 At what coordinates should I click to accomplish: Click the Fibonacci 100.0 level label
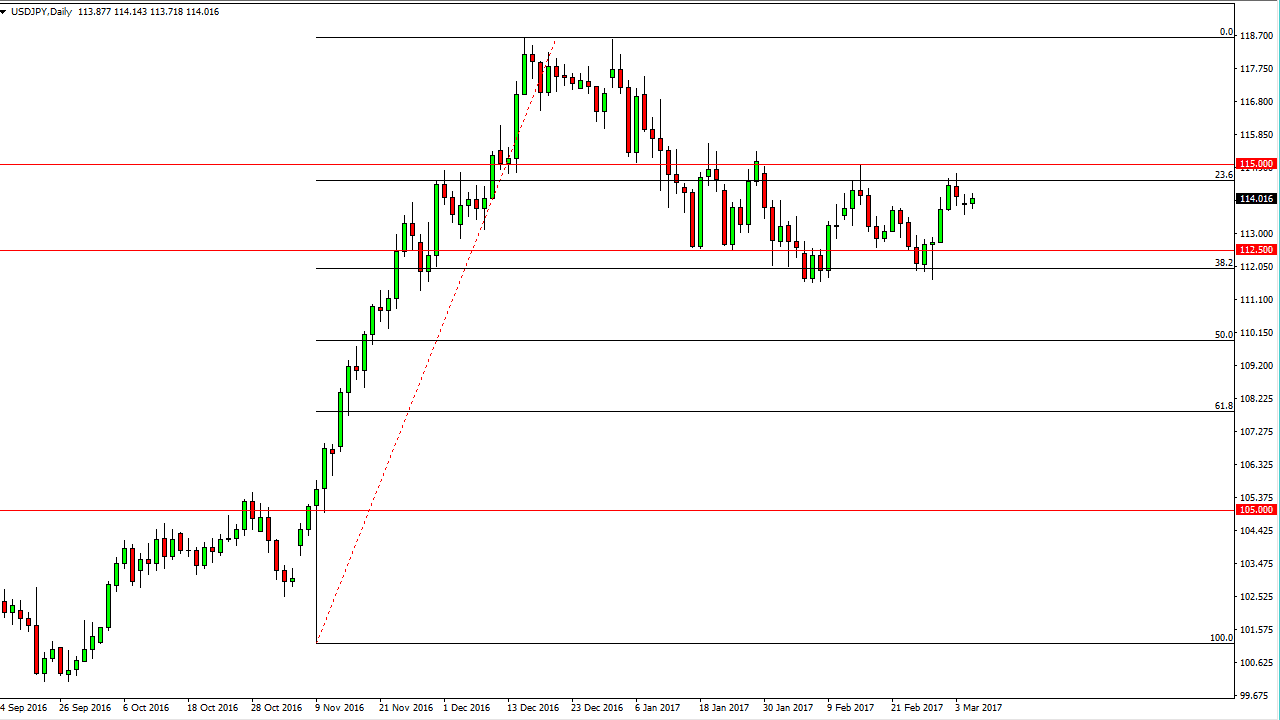pyautogui.click(x=1222, y=637)
